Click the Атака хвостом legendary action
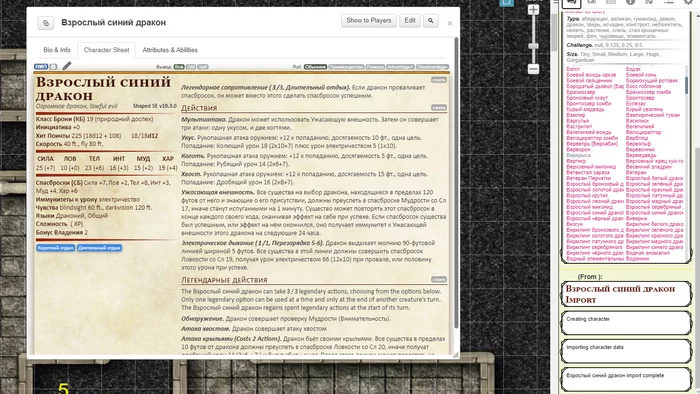700x394 pixels. click(x=205, y=328)
